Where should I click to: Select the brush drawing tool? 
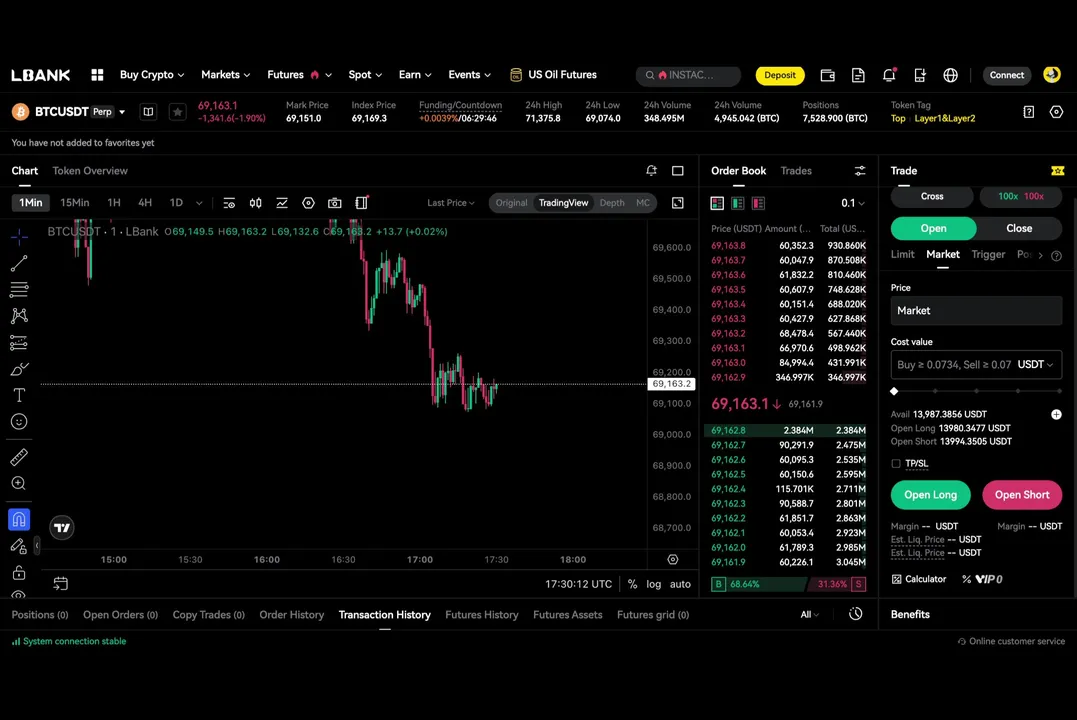19,369
